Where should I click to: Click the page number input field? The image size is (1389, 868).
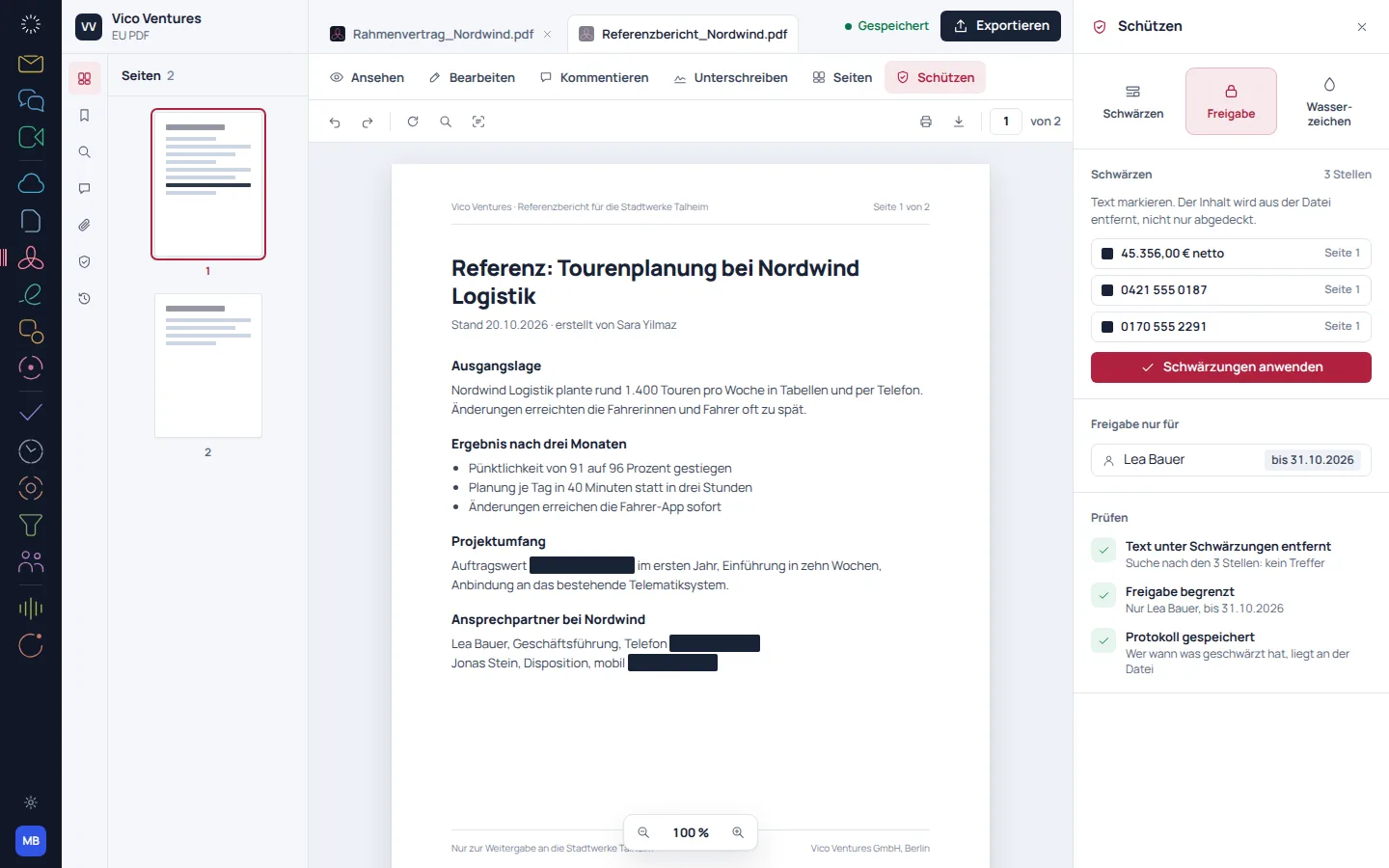[1006, 122]
